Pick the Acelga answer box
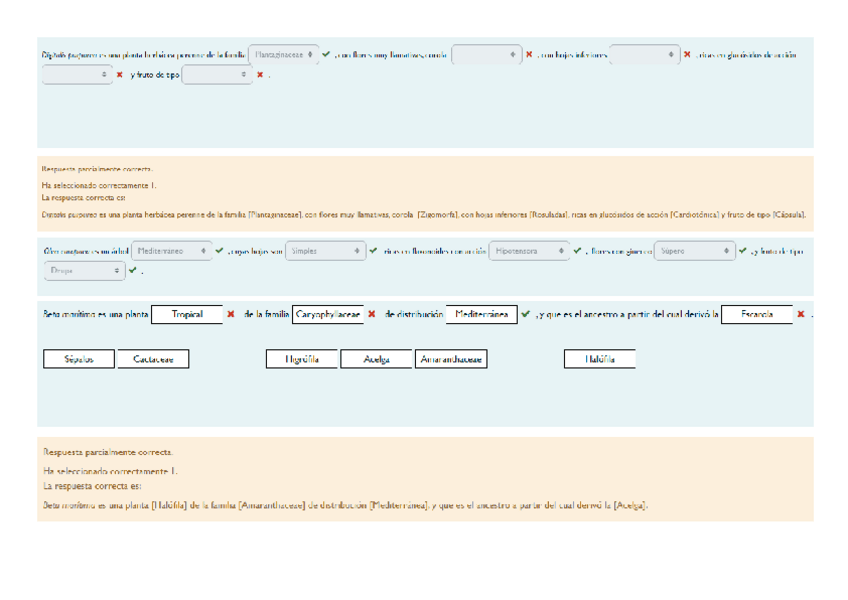Image resolution: width=848 pixels, height=600 pixels. 376,359
